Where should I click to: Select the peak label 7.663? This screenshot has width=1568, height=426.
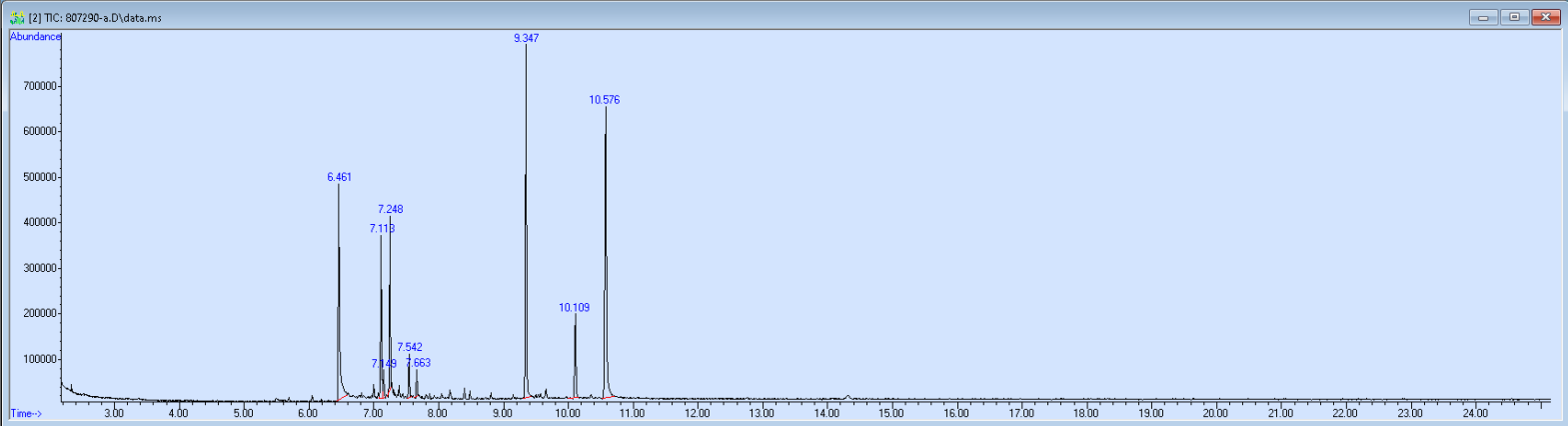point(419,363)
